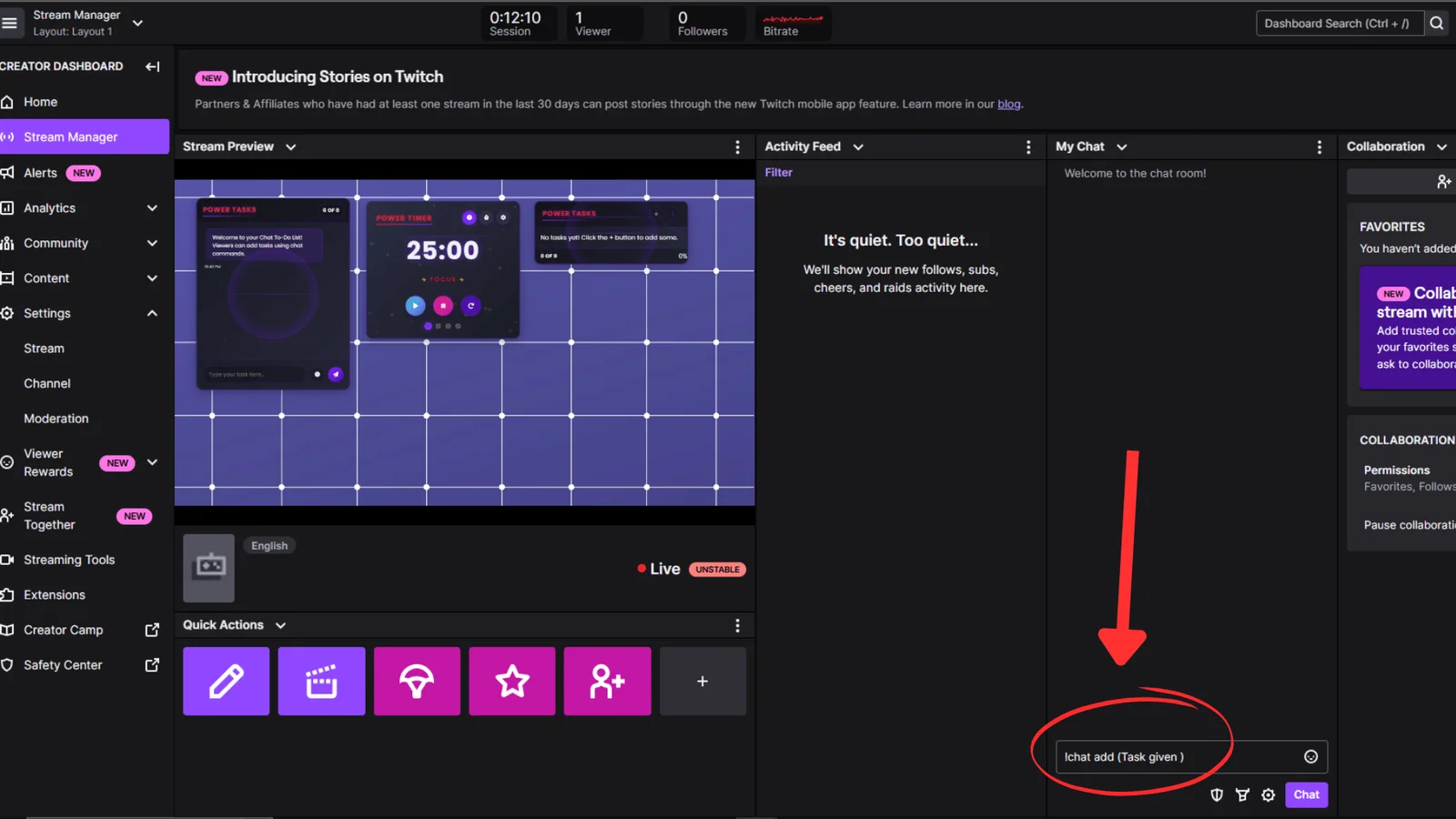Click the star quick action tile
This screenshot has height=819, width=1456.
pyautogui.click(x=511, y=681)
